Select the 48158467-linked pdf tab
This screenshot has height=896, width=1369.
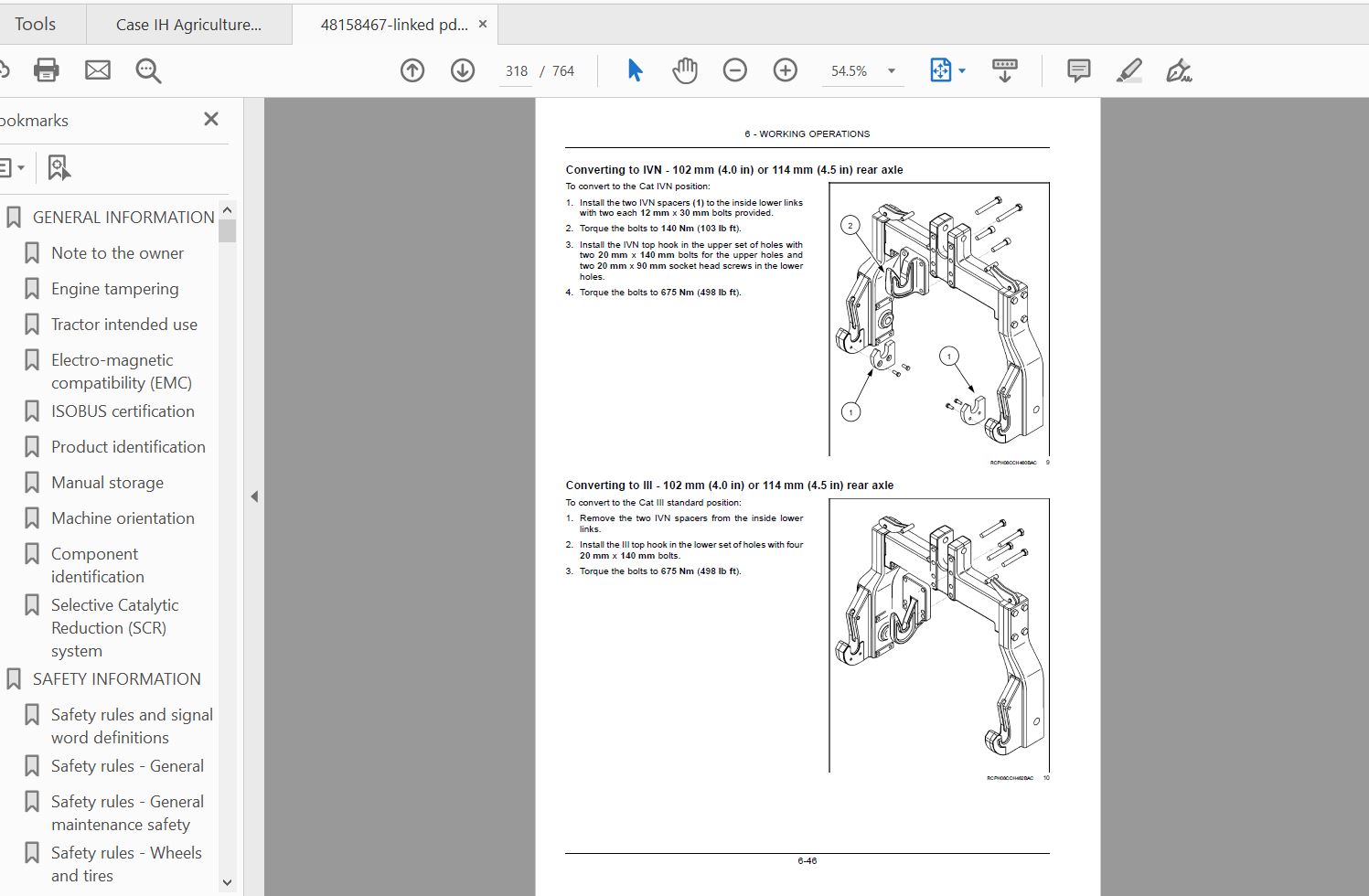pyautogui.click(x=394, y=25)
